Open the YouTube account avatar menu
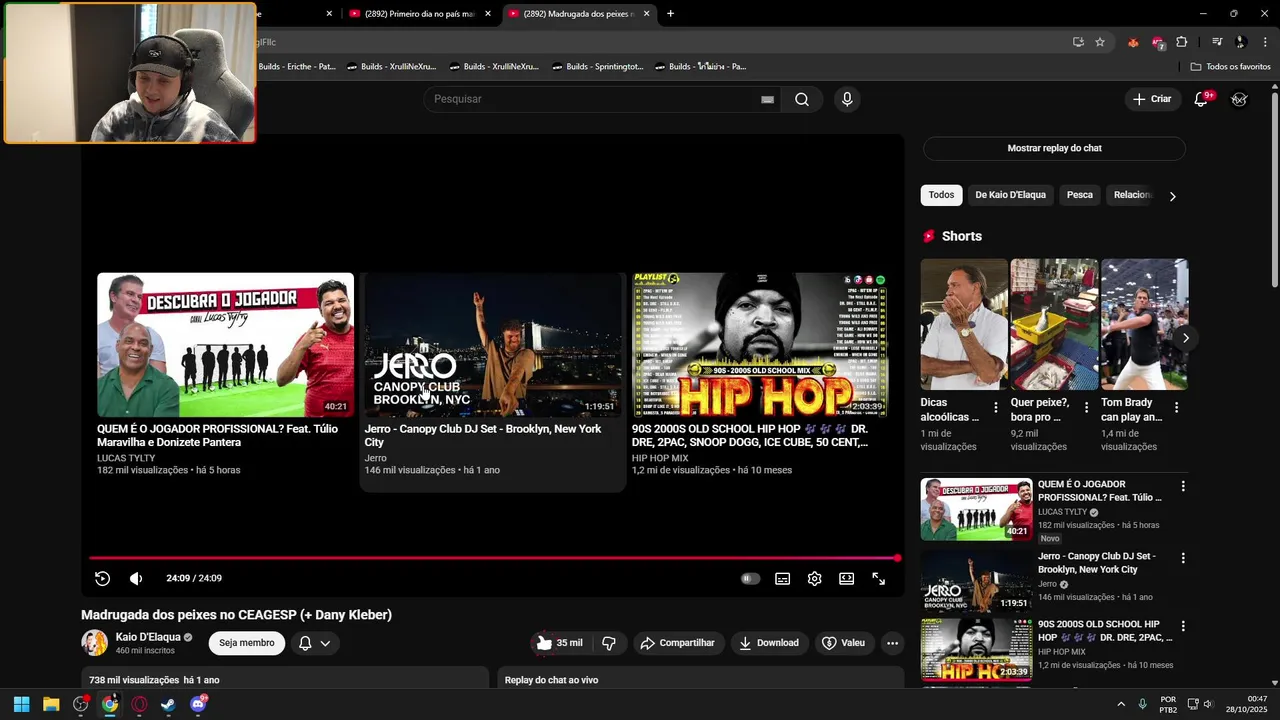The image size is (1280, 720). coord(1239,99)
